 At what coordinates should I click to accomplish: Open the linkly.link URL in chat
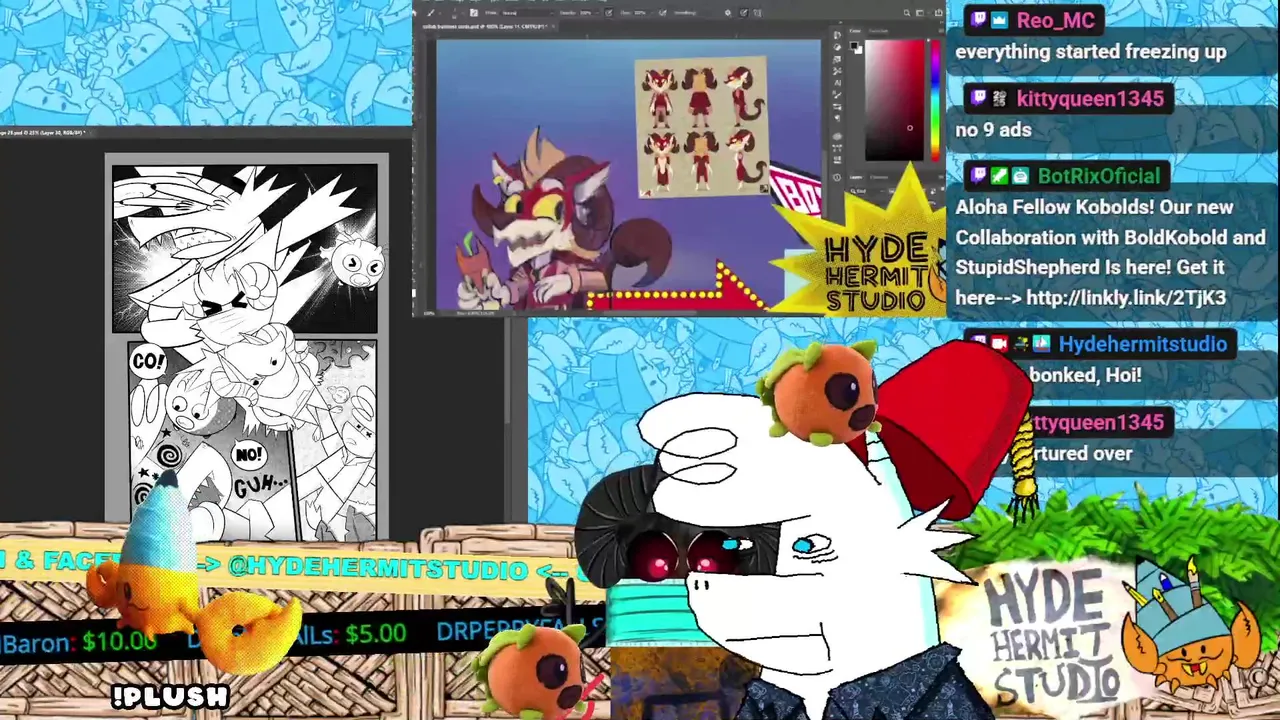coord(1125,298)
